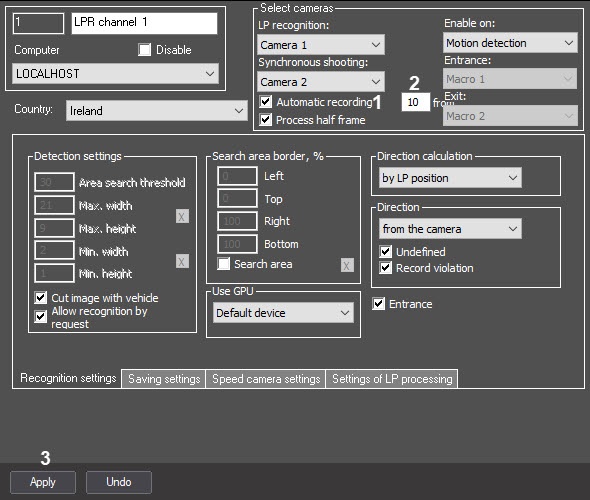The height and width of the screenshot is (500, 590).
Task: Open the Direction calculation by LP position dropdown
Action: [x=450, y=178]
